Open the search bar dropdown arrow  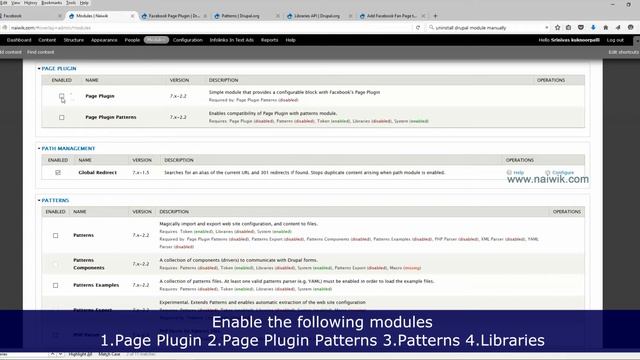[547, 28]
